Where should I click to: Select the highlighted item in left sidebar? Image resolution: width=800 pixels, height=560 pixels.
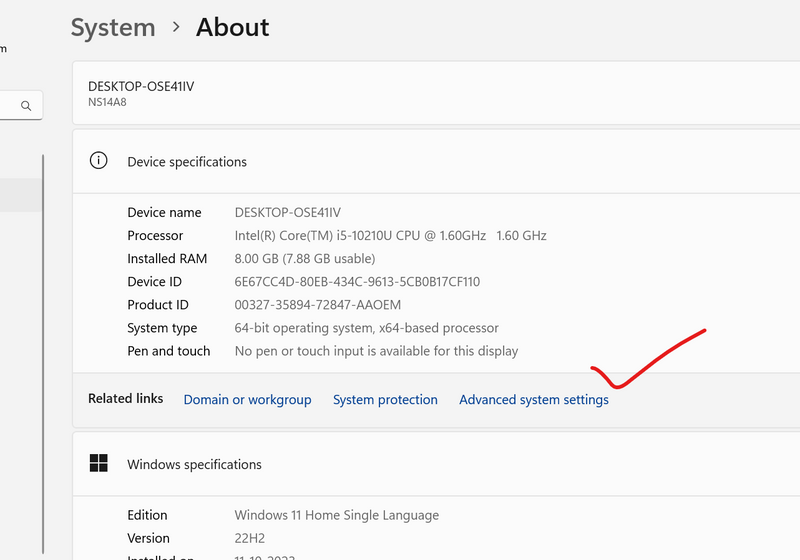[x=20, y=195]
